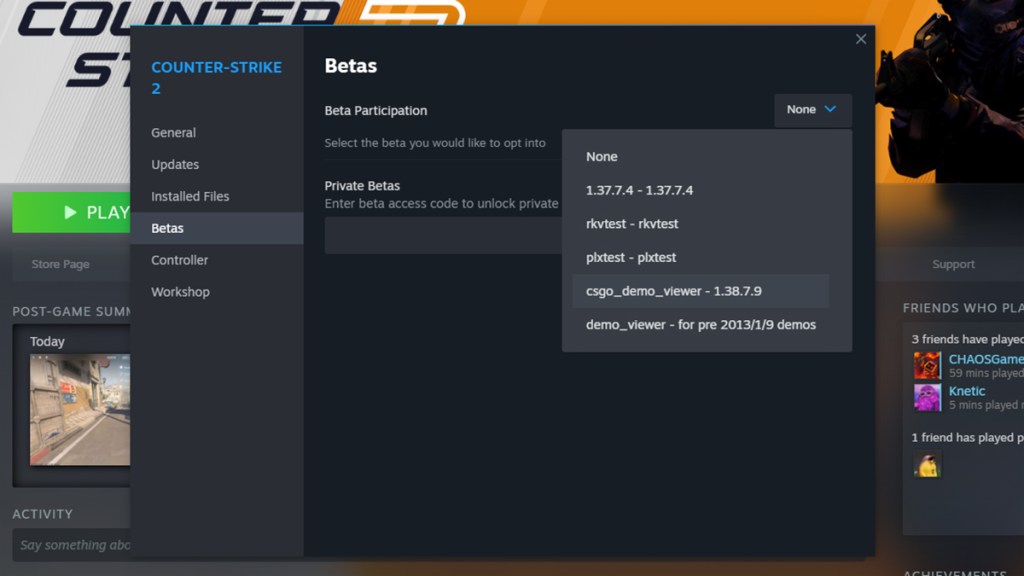Click Knetic's purple friend avatar
Image resolution: width=1024 pixels, height=576 pixels.
(x=926, y=397)
